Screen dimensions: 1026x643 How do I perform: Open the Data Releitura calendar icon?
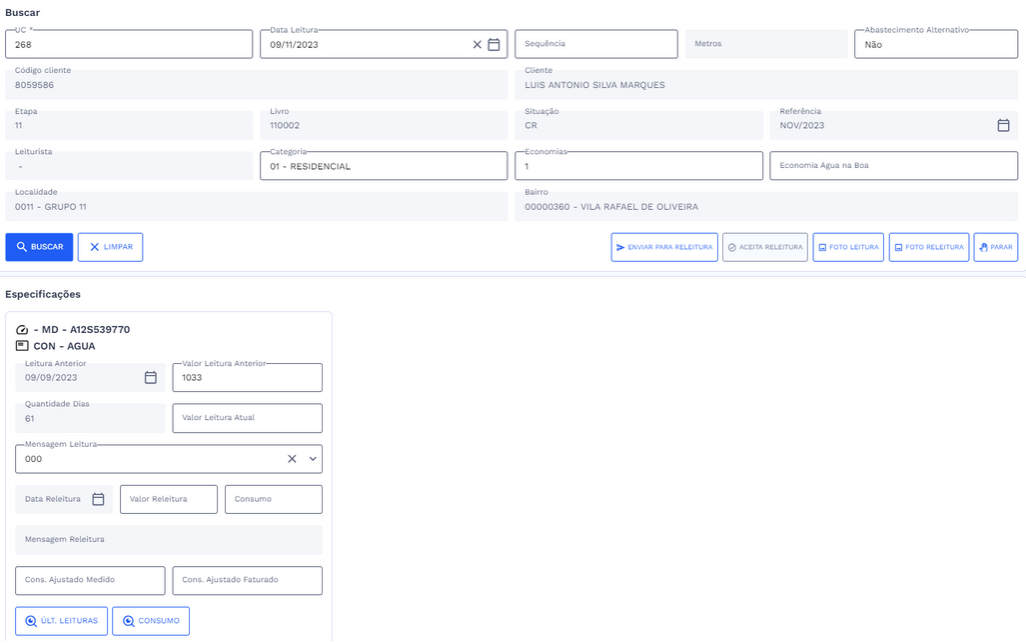(x=98, y=499)
